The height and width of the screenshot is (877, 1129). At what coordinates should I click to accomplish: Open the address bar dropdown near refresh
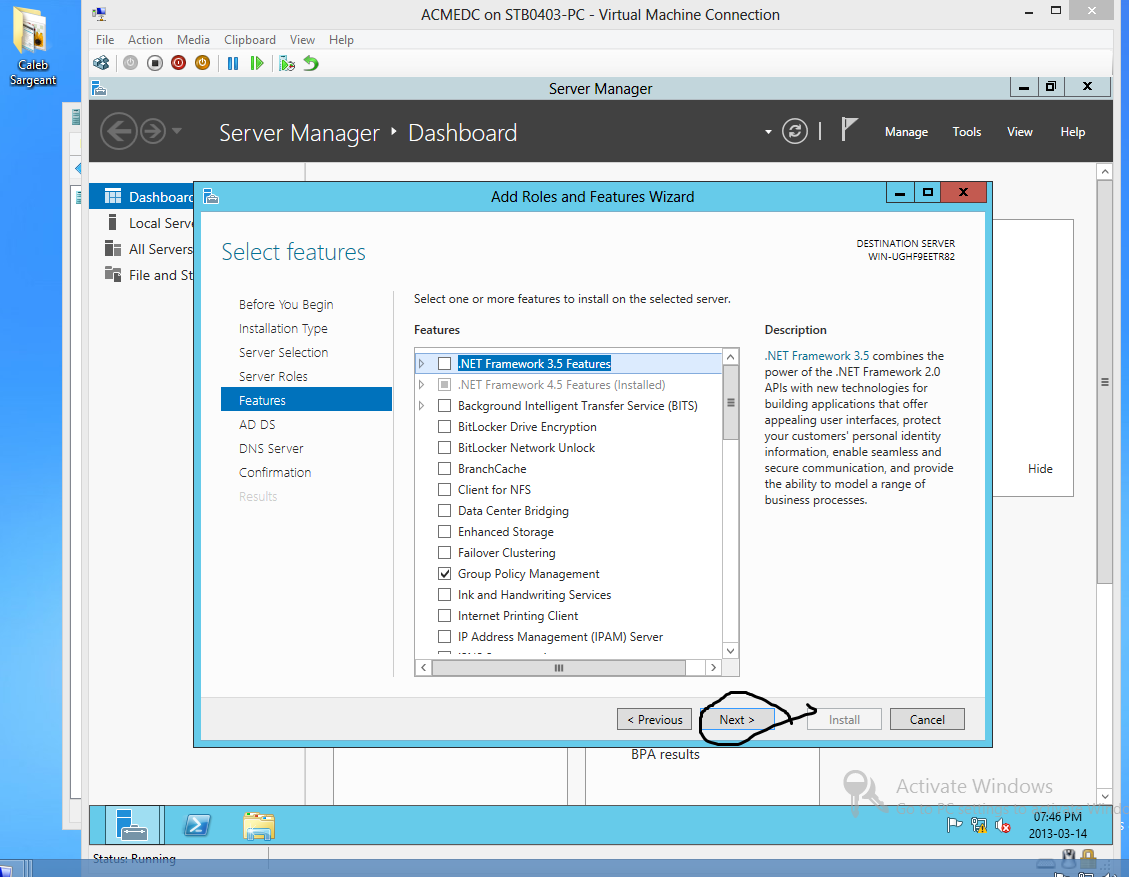point(768,132)
